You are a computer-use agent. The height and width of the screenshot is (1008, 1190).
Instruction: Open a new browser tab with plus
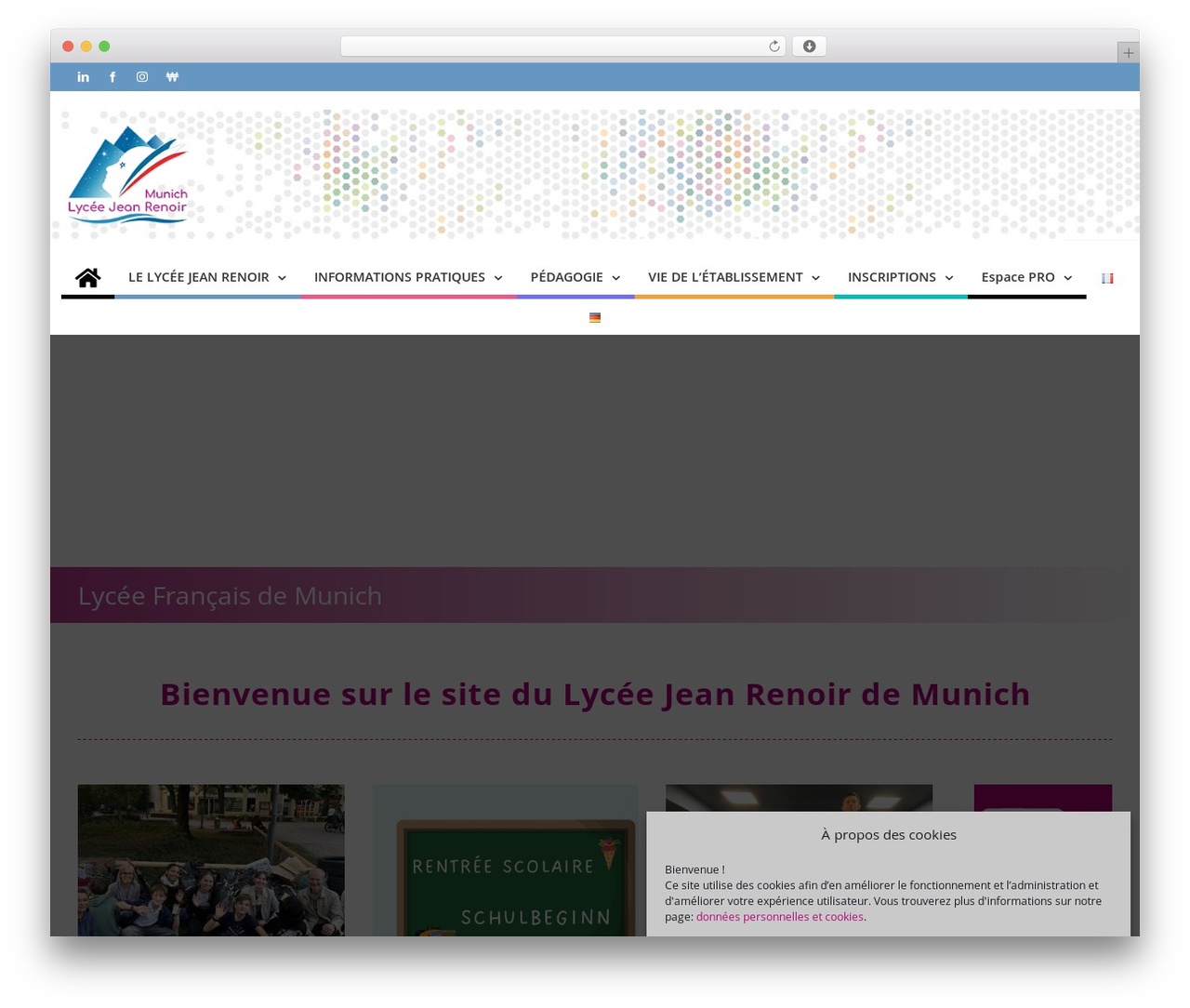[x=1129, y=53]
